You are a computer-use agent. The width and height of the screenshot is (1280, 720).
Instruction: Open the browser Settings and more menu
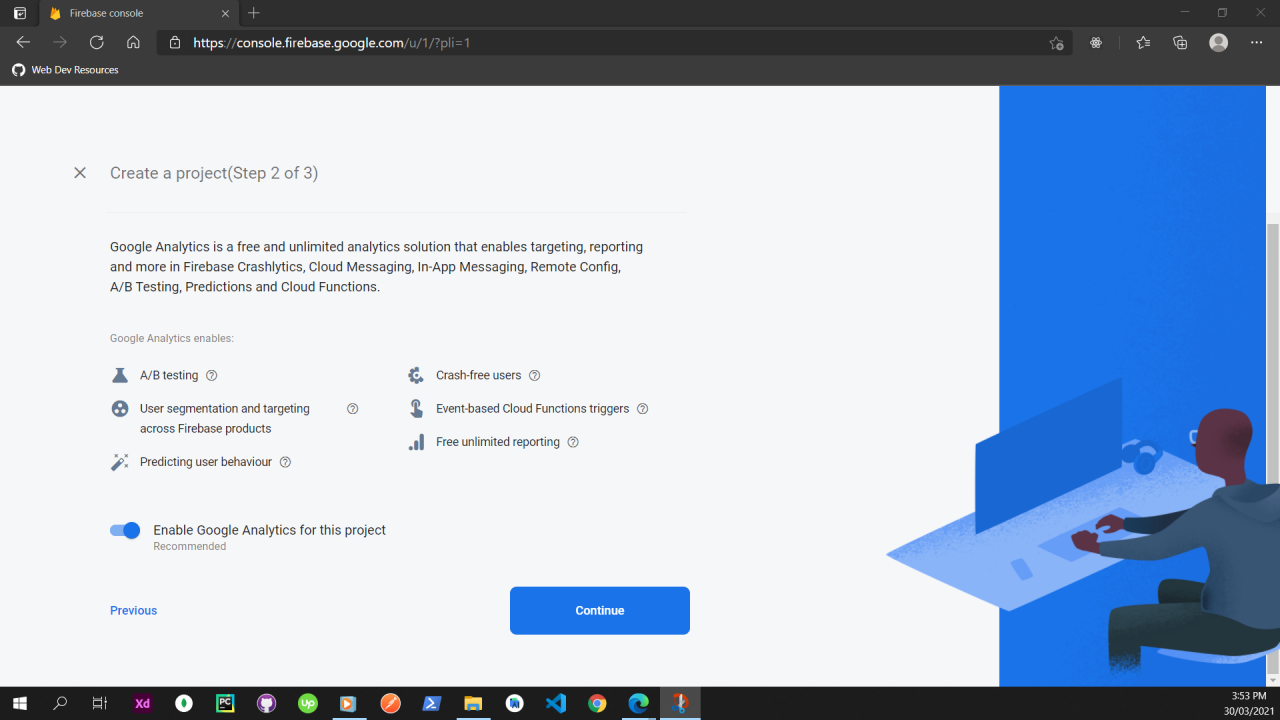click(x=1257, y=42)
